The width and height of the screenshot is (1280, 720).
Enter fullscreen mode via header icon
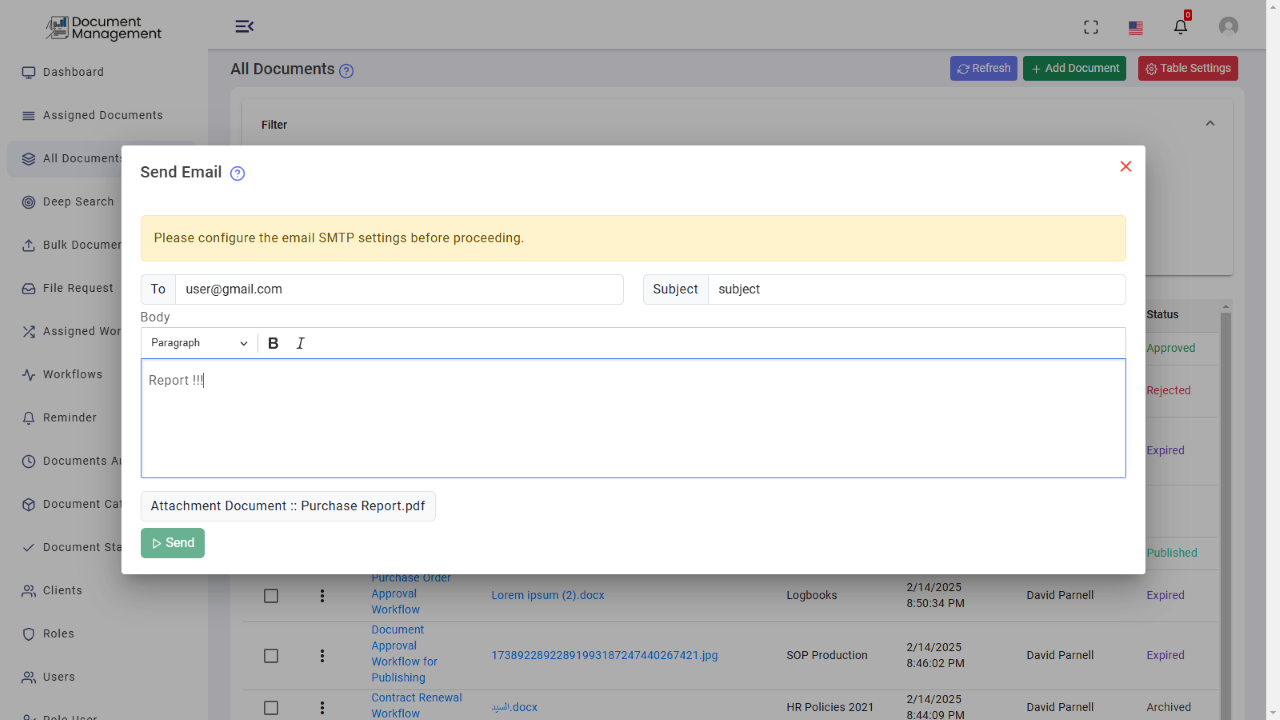1091,27
